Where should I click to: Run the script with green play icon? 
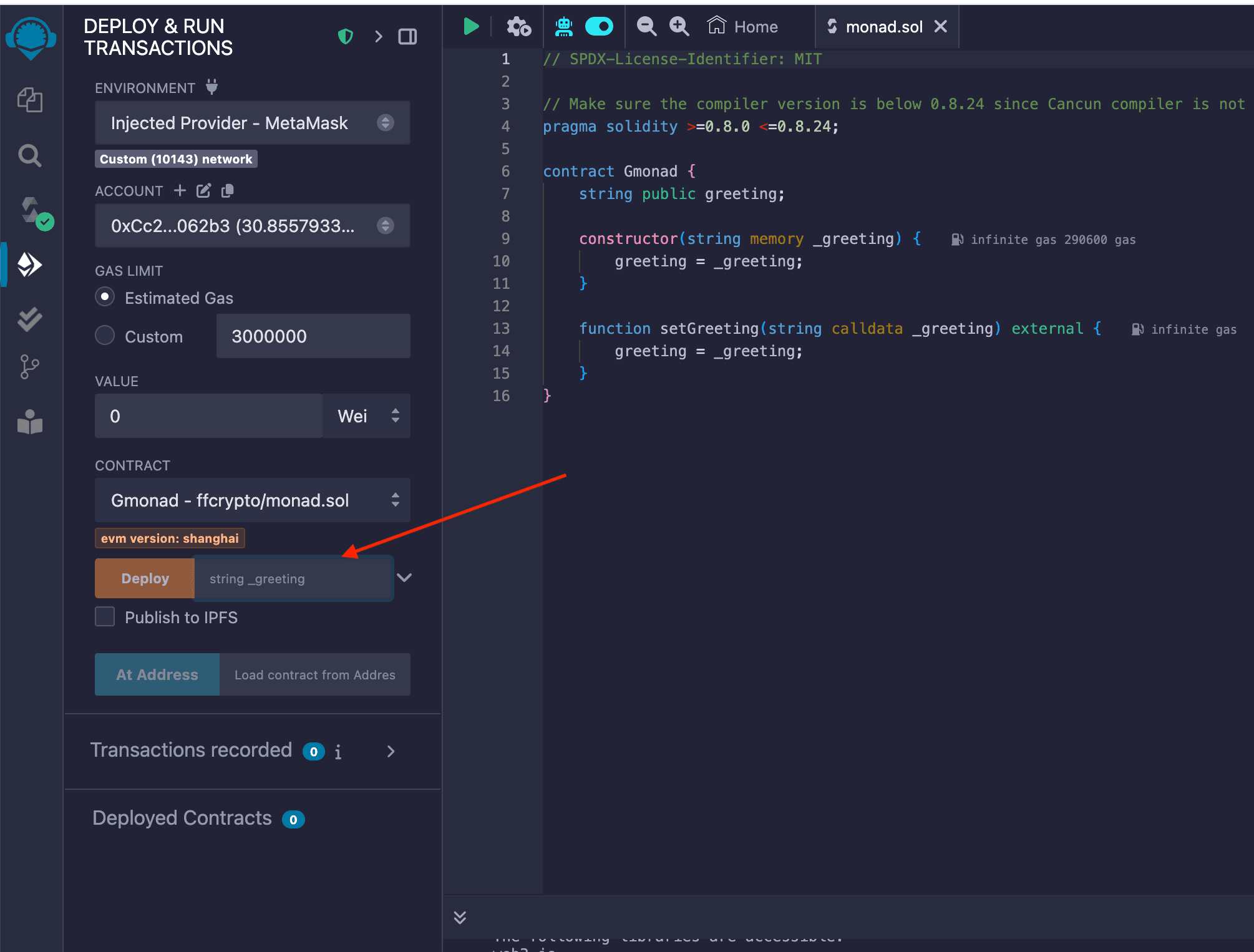(471, 27)
